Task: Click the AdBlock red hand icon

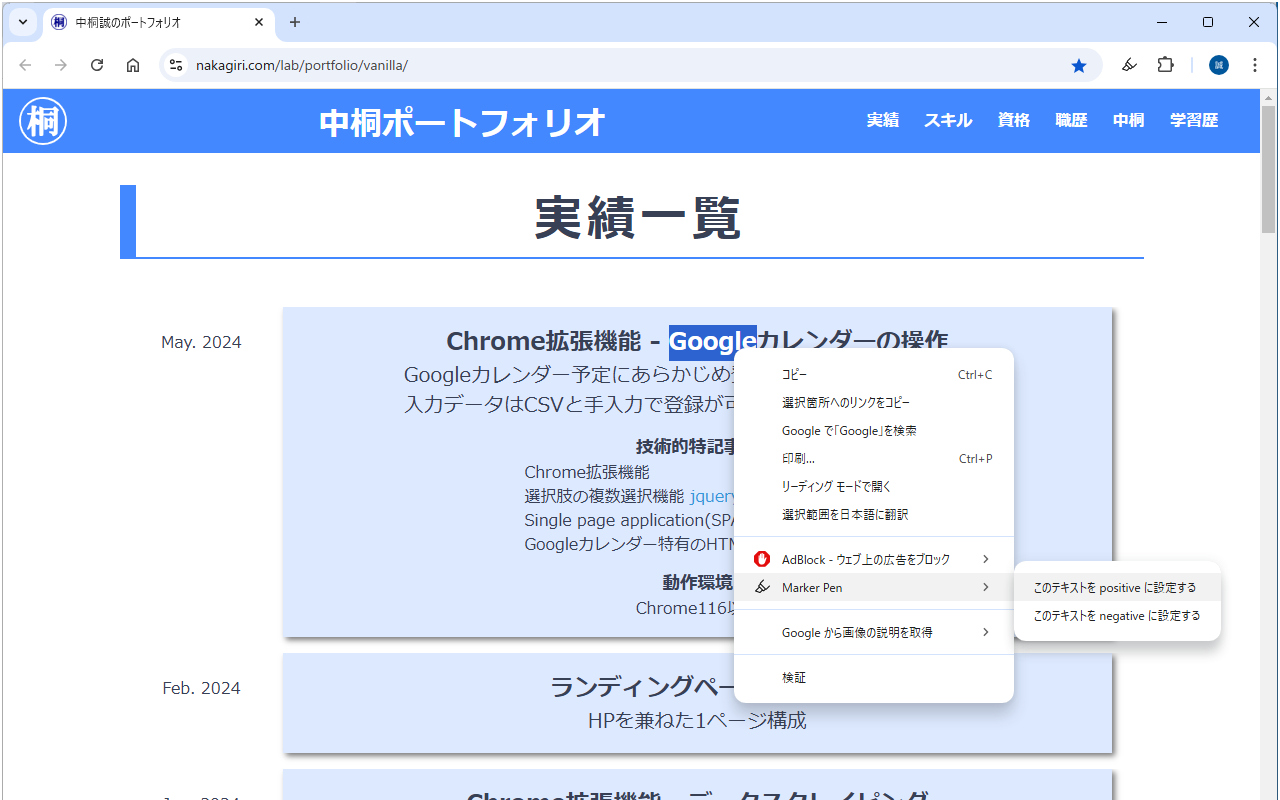Action: (x=762, y=559)
